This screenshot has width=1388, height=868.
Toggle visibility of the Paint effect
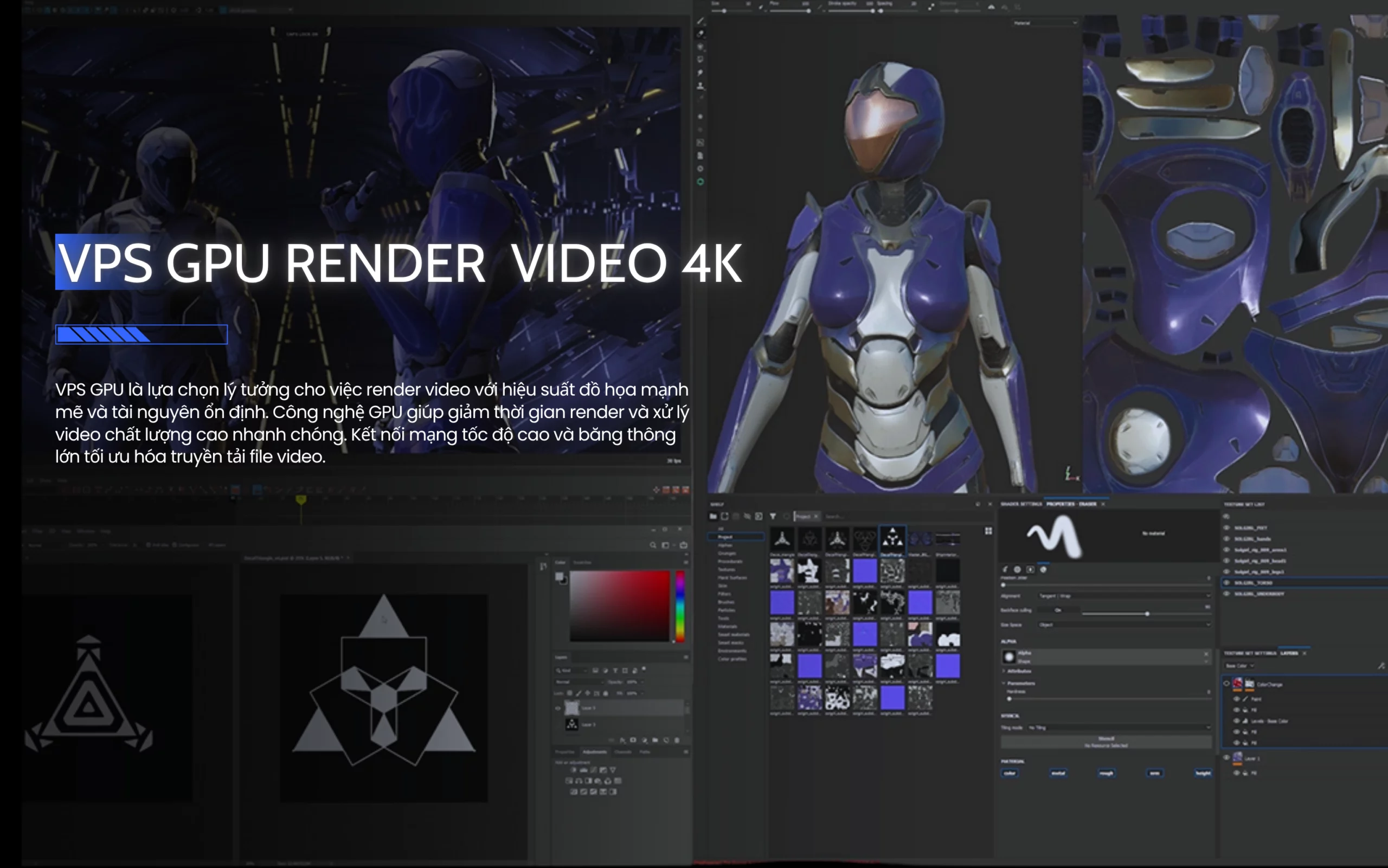[1236, 699]
